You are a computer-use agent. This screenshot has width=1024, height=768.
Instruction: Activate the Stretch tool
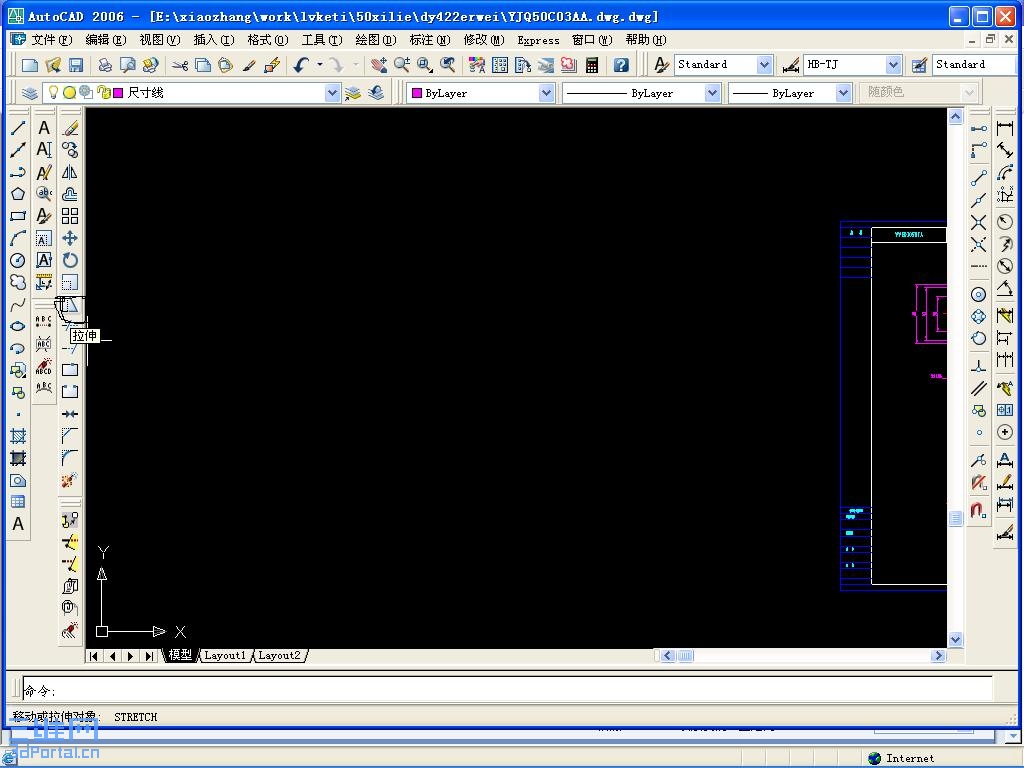tap(70, 304)
